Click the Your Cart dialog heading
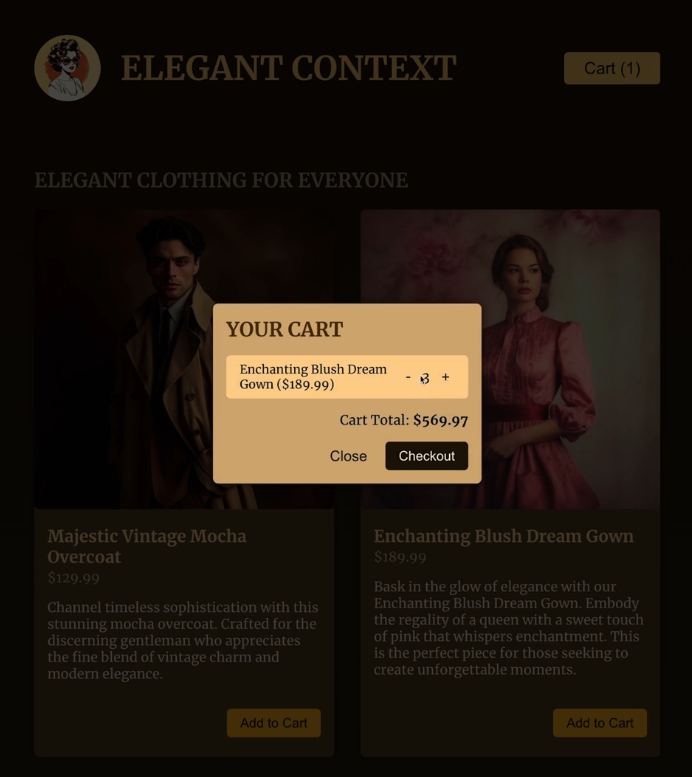This screenshot has height=777, width=692. pyautogui.click(x=284, y=330)
